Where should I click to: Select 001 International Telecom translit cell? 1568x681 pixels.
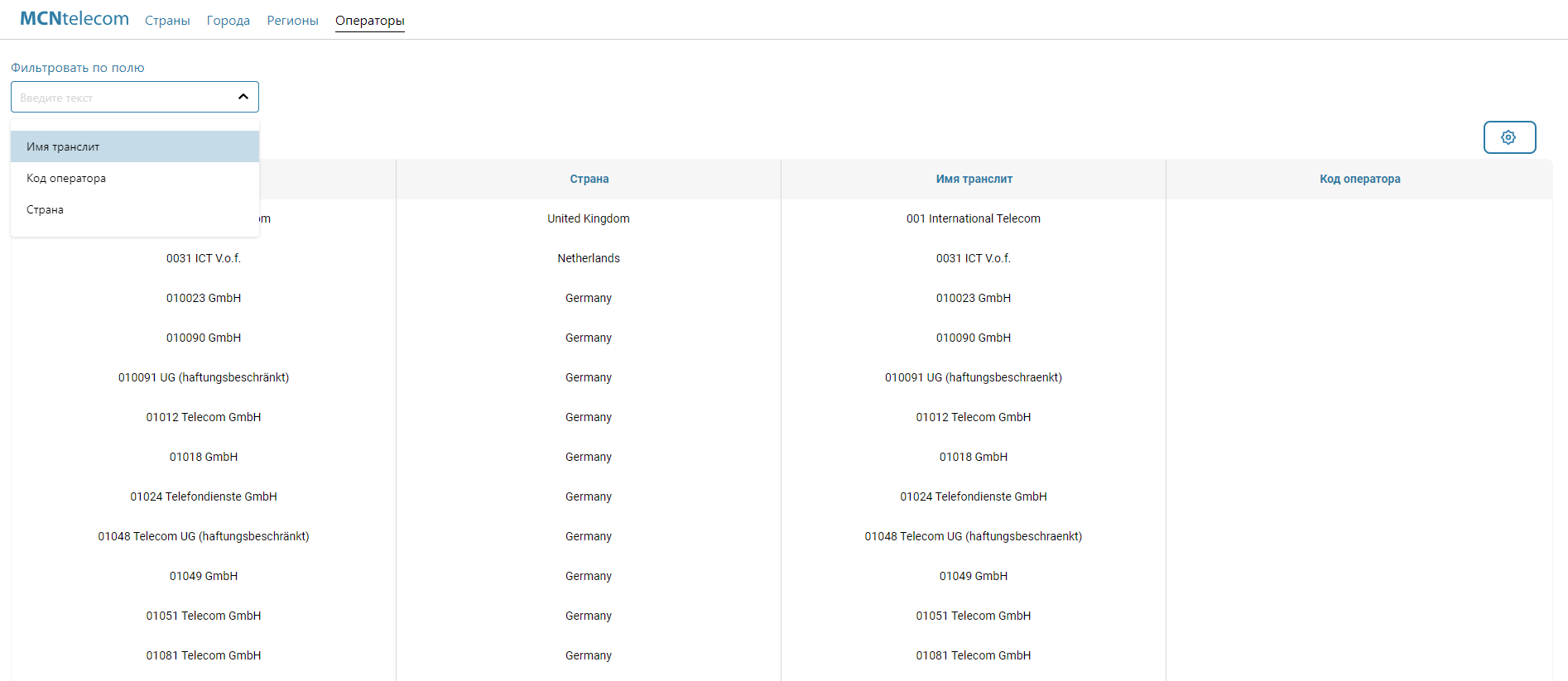(973, 218)
